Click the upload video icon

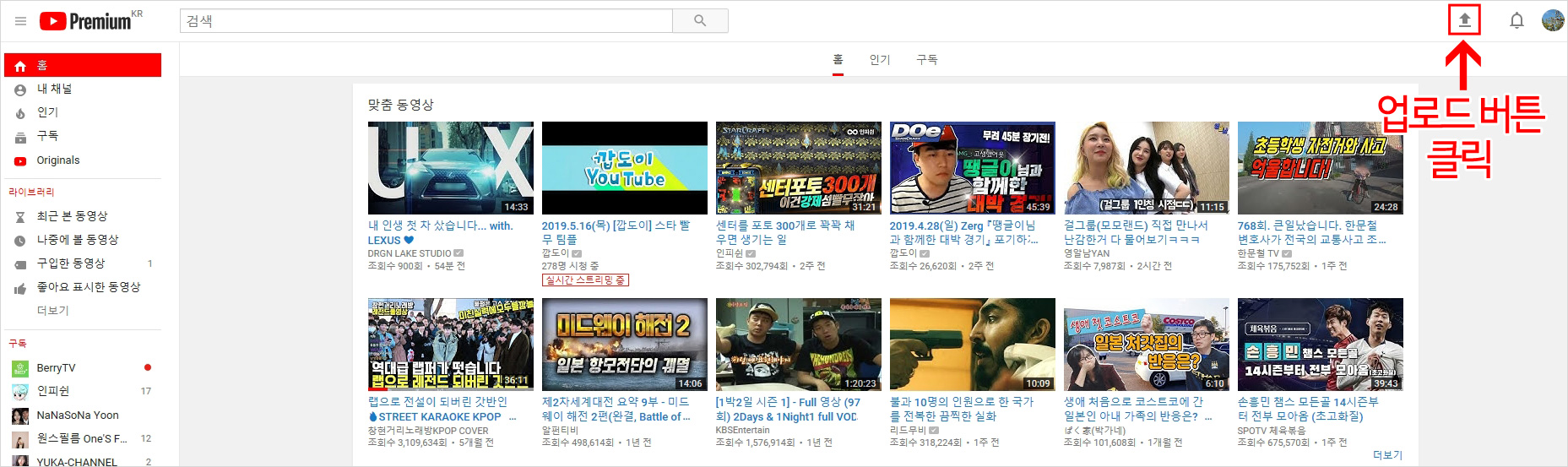[x=1465, y=20]
